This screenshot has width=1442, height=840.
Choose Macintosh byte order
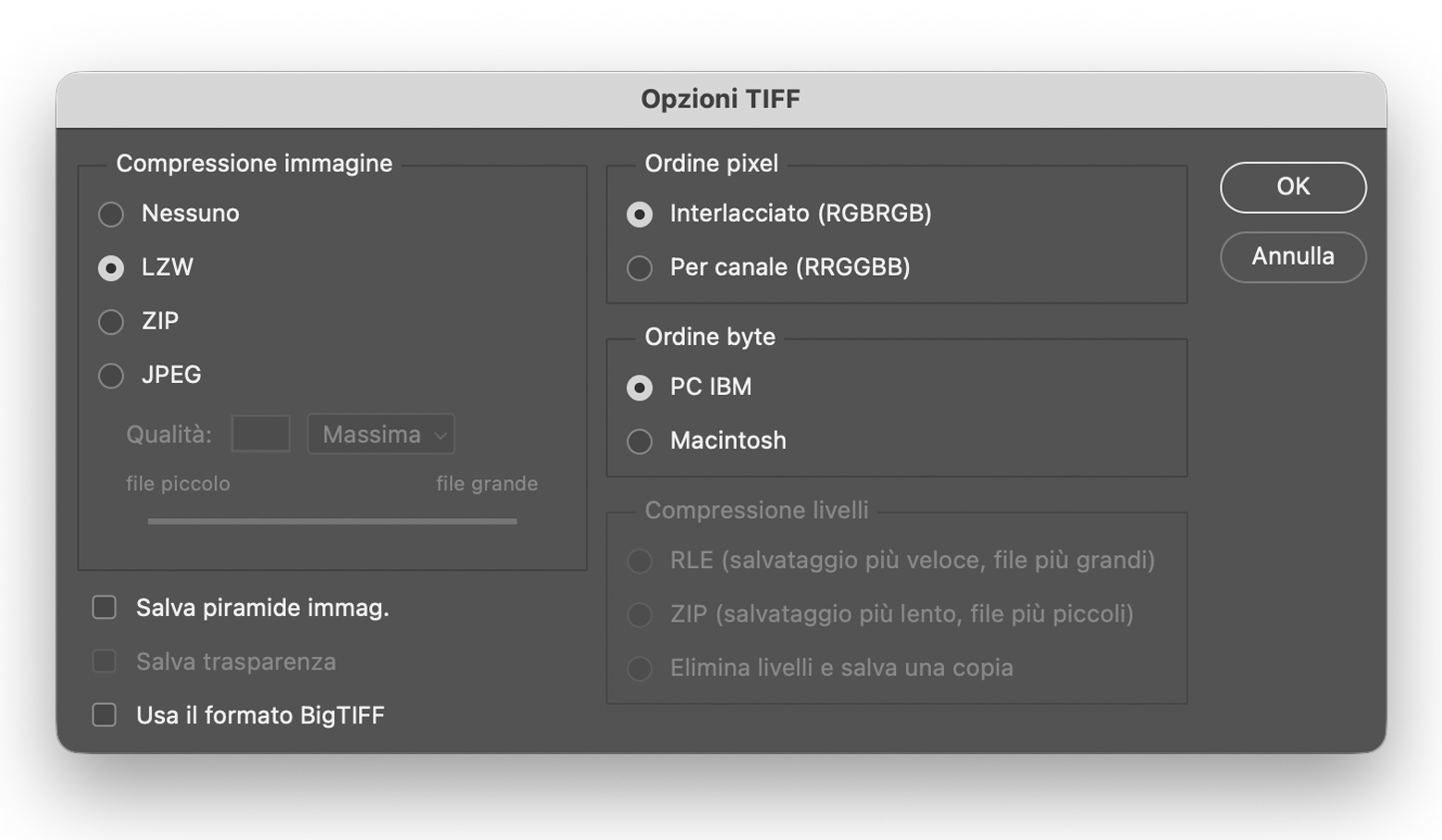(640, 441)
